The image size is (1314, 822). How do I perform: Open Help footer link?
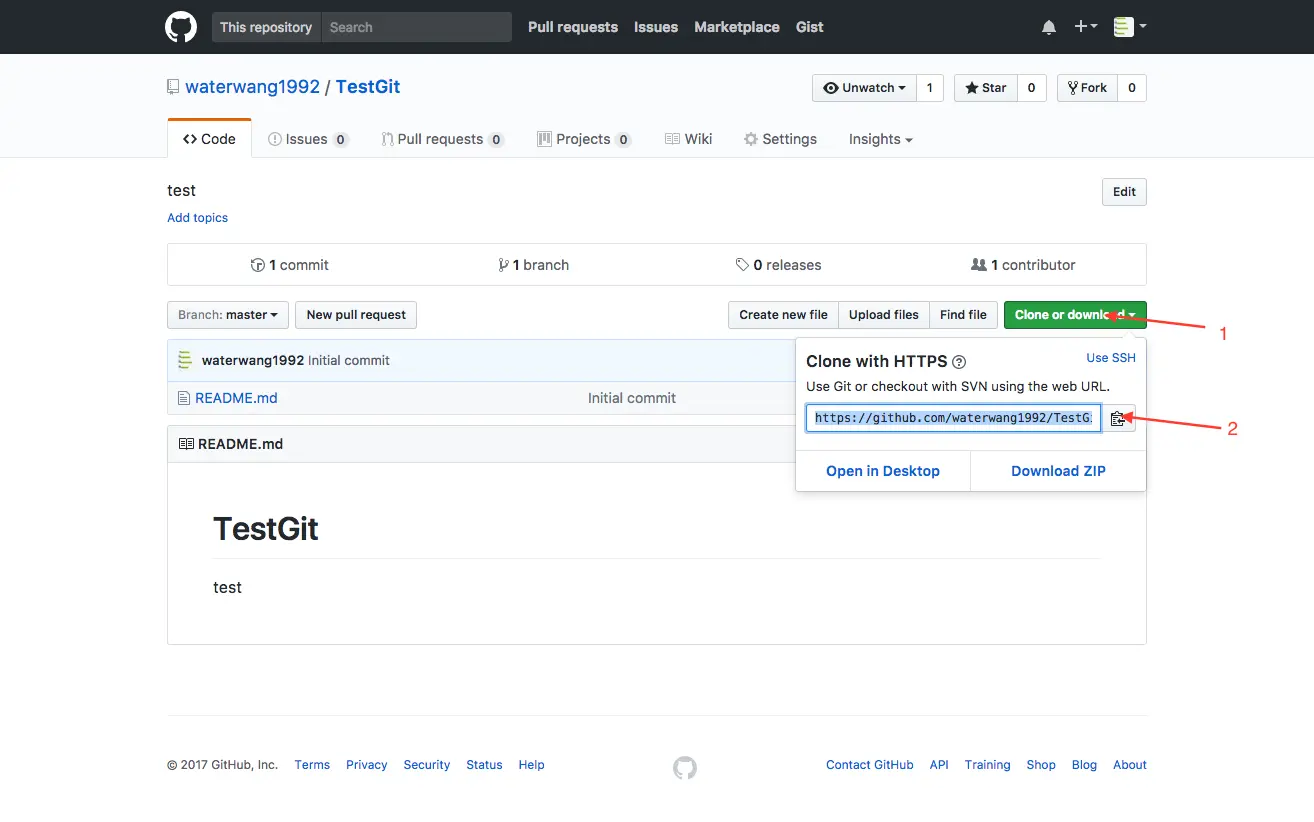coord(531,765)
